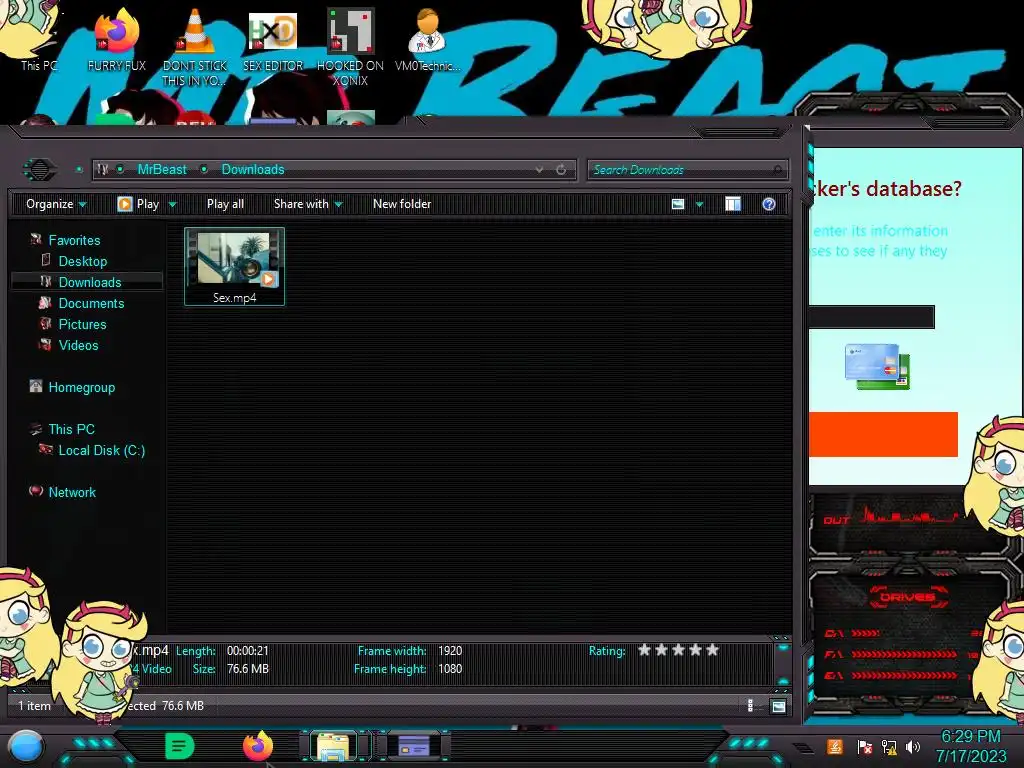Set rating using the first star
The height and width of the screenshot is (768, 1024).
(645, 650)
